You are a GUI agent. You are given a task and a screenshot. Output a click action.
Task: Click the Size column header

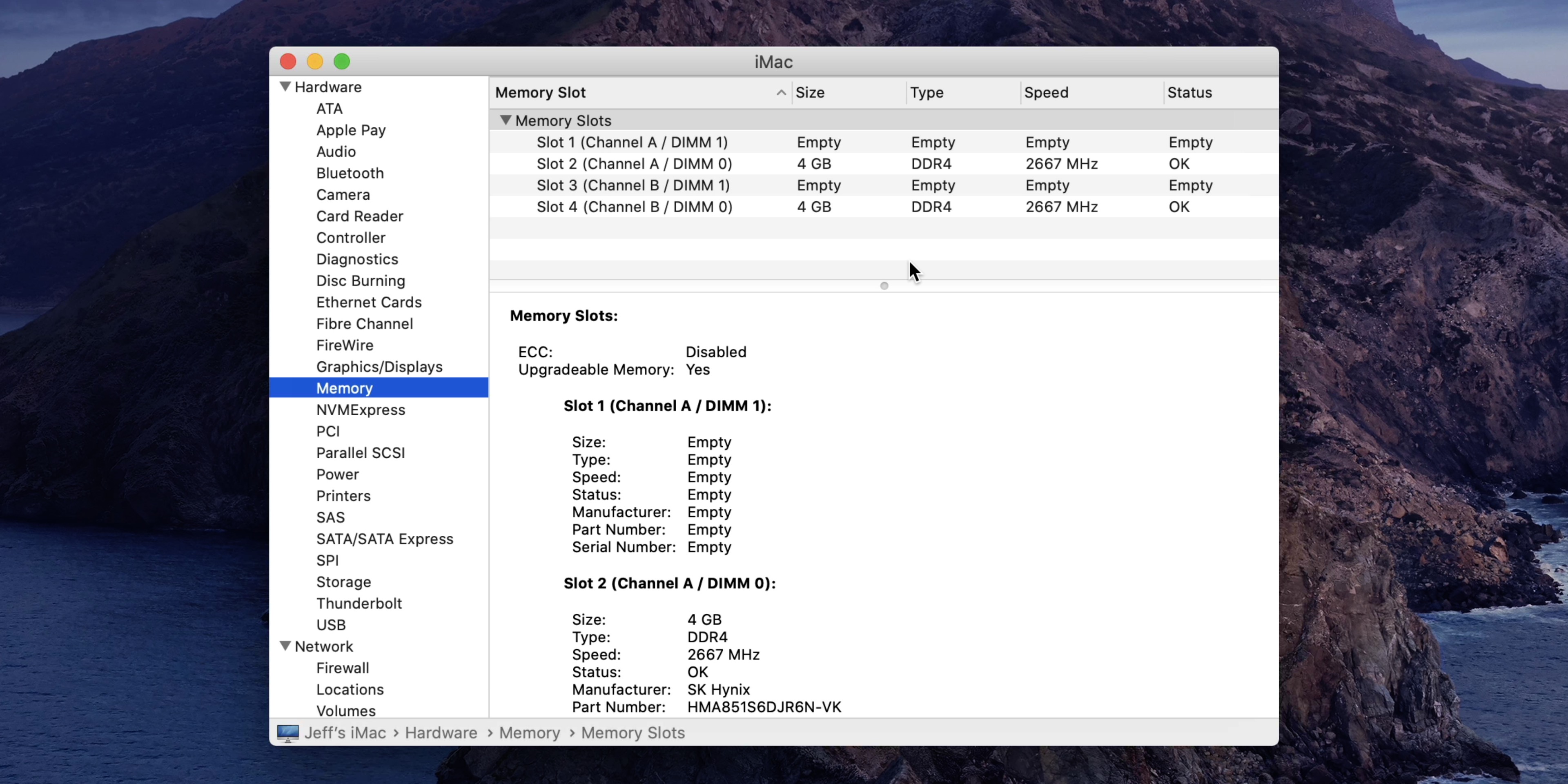point(810,93)
